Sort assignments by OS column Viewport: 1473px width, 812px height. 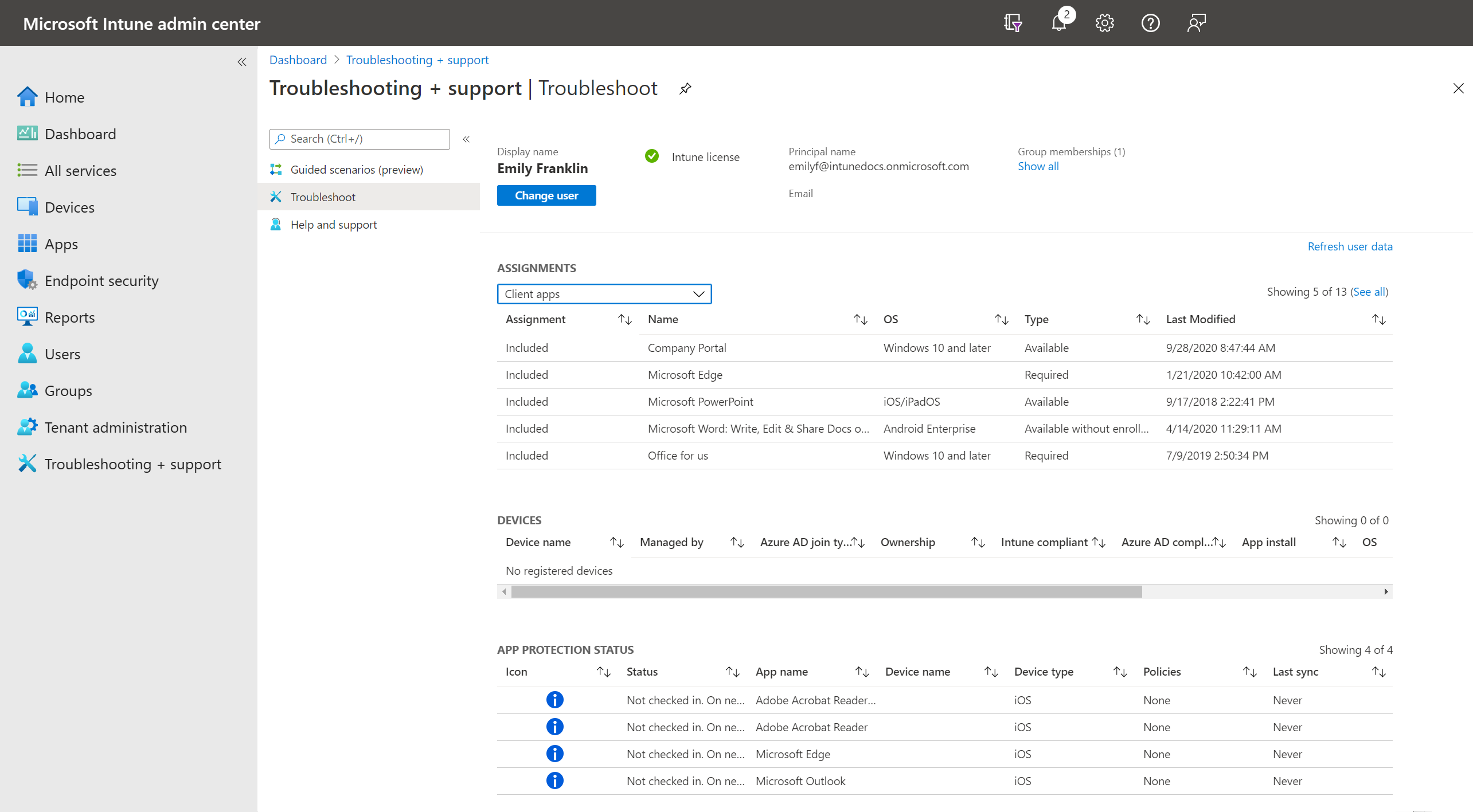click(1002, 320)
